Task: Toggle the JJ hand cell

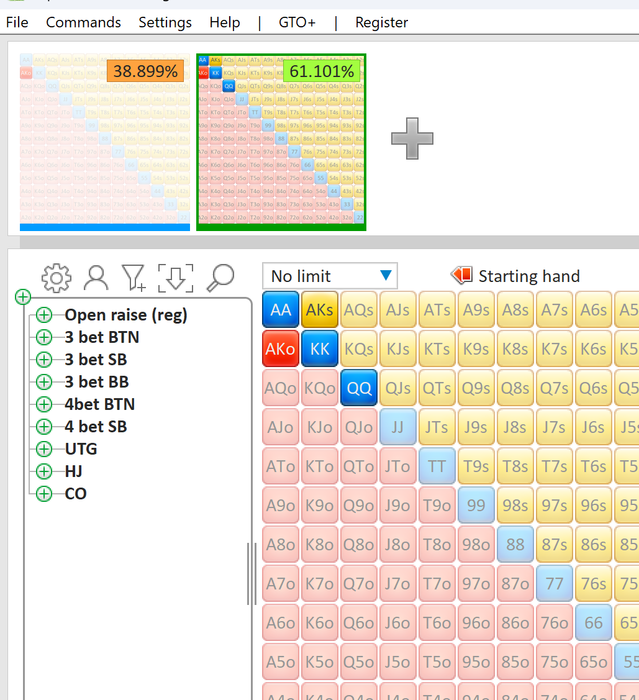Action: click(398, 427)
